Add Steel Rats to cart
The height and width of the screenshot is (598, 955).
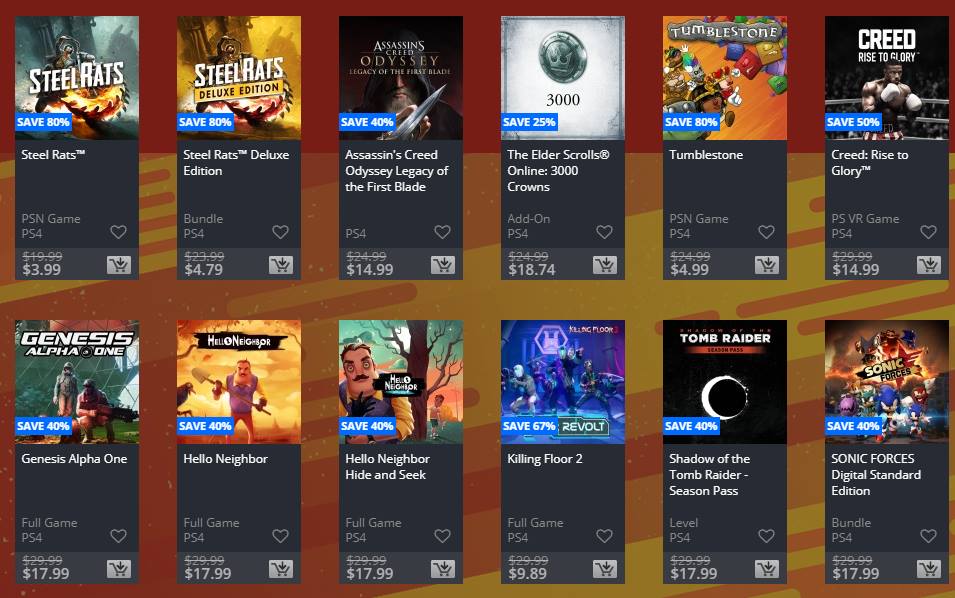click(119, 265)
